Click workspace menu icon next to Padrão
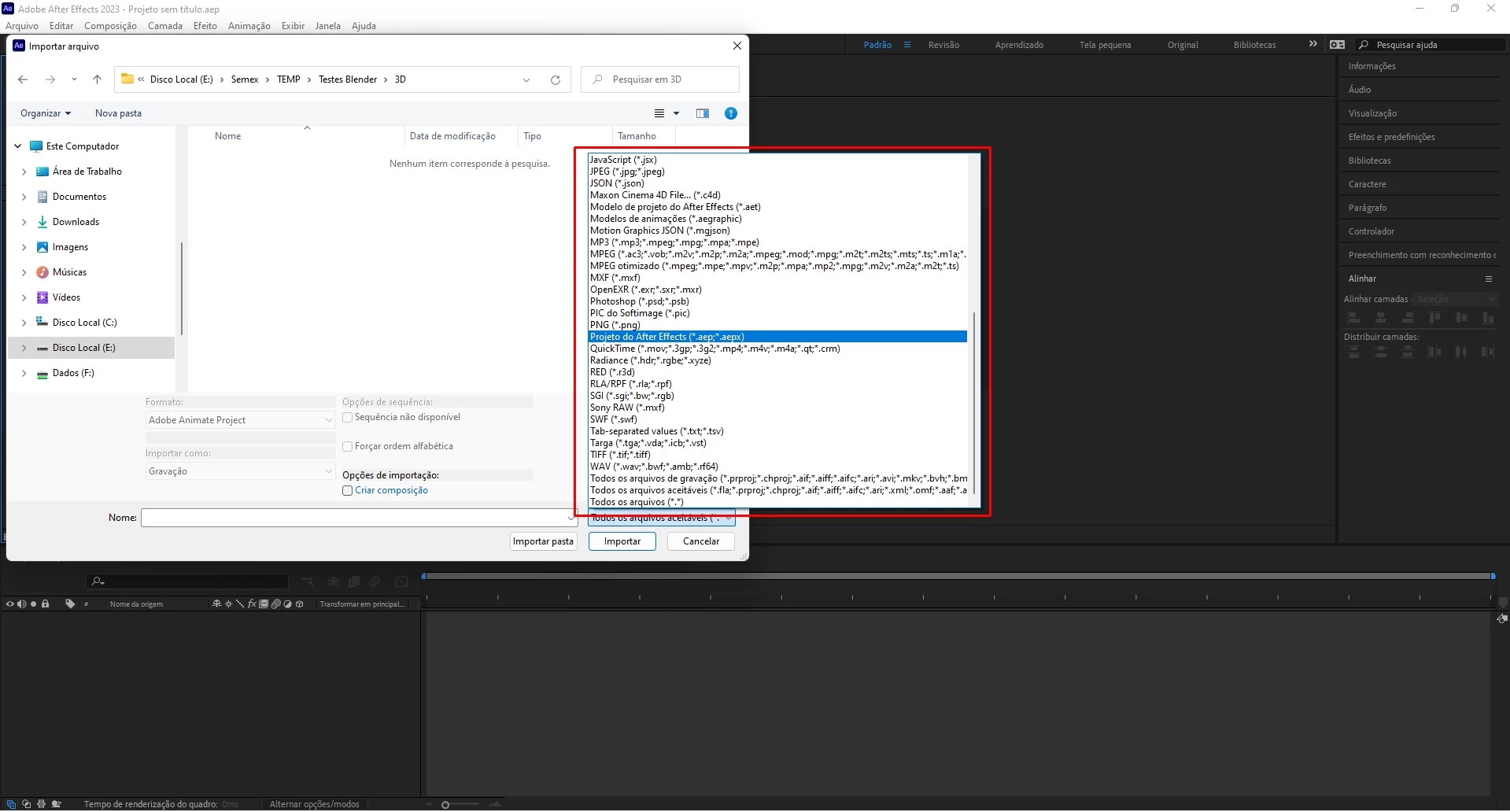Image resolution: width=1510 pixels, height=812 pixels. tap(907, 45)
